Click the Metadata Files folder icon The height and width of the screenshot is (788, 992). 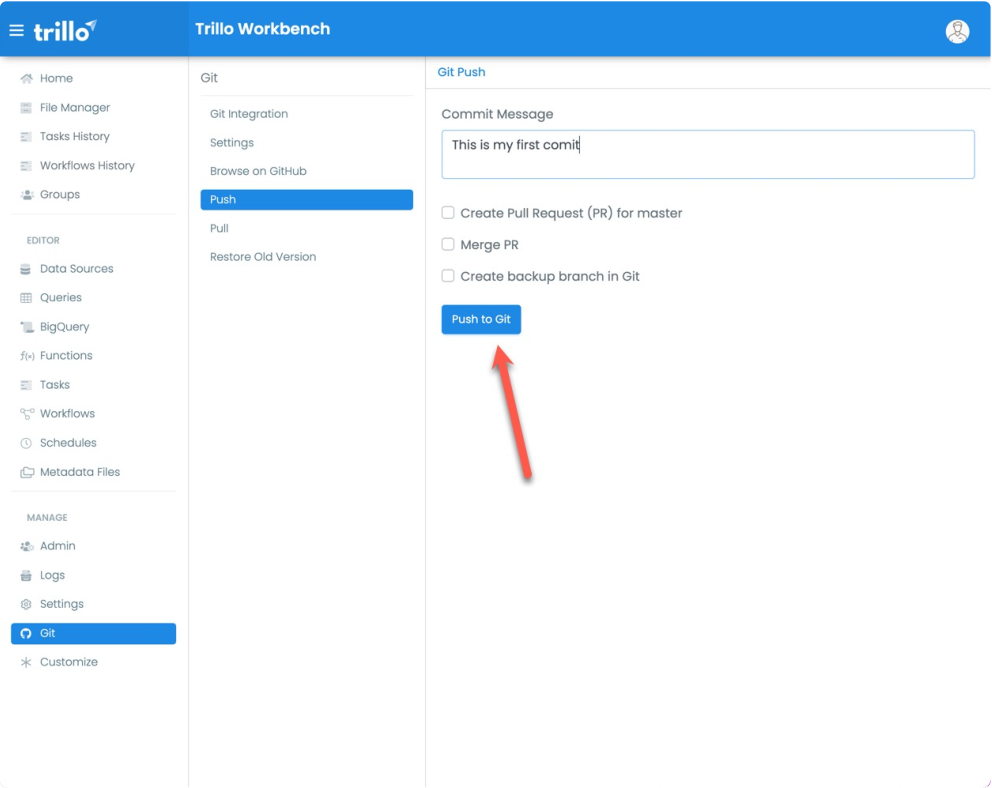[27, 472]
